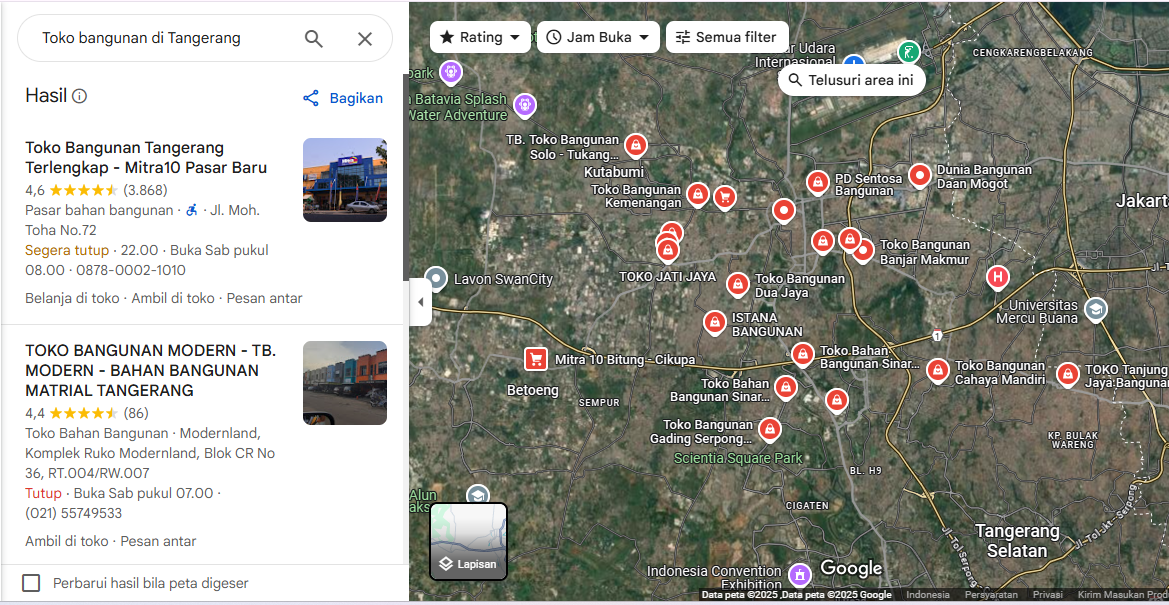The height and width of the screenshot is (605, 1169).
Task: Click the hotel H marker on map
Action: 998,278
